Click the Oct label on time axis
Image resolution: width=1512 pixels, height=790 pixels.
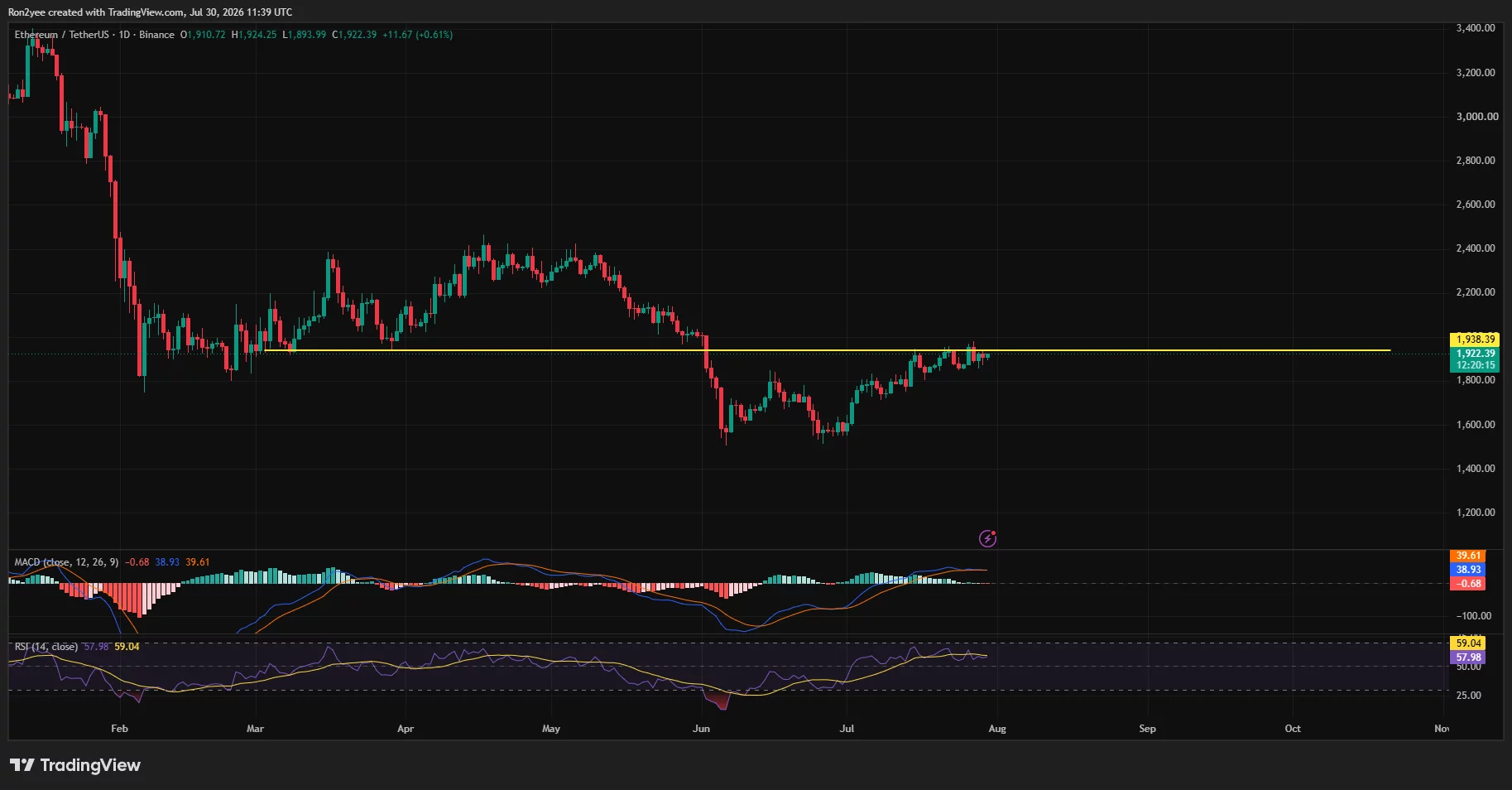point(1293,729)
